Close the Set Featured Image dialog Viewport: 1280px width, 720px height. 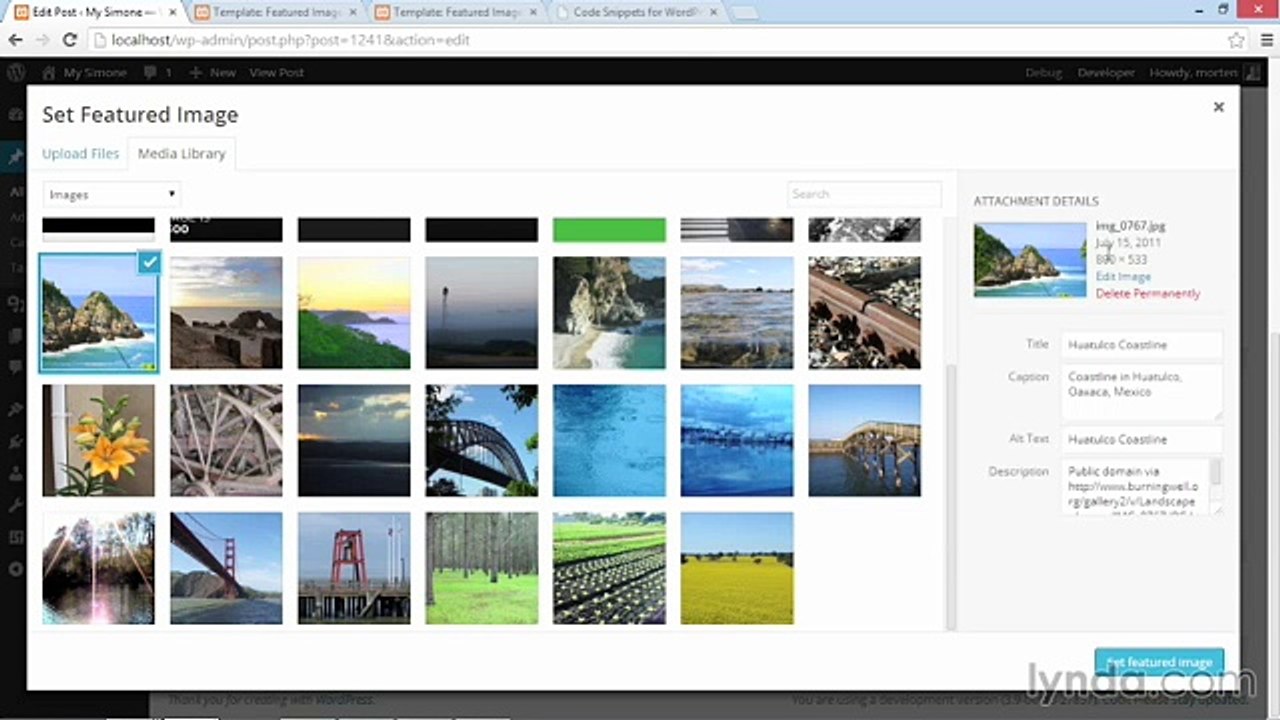click(x=1218, y=107)
